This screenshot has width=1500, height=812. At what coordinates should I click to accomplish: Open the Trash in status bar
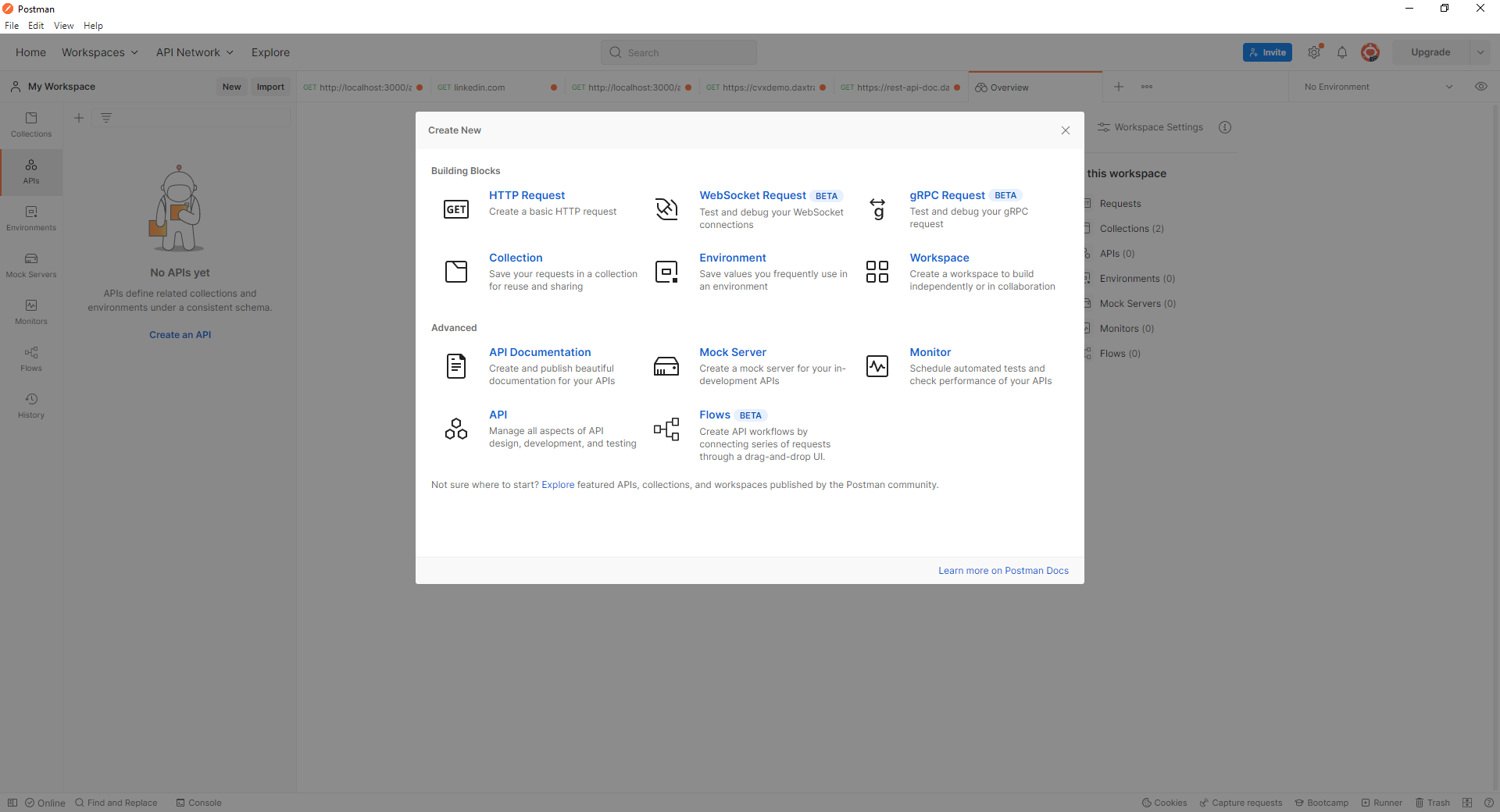pyautogui.click(x=1433, y=803)
